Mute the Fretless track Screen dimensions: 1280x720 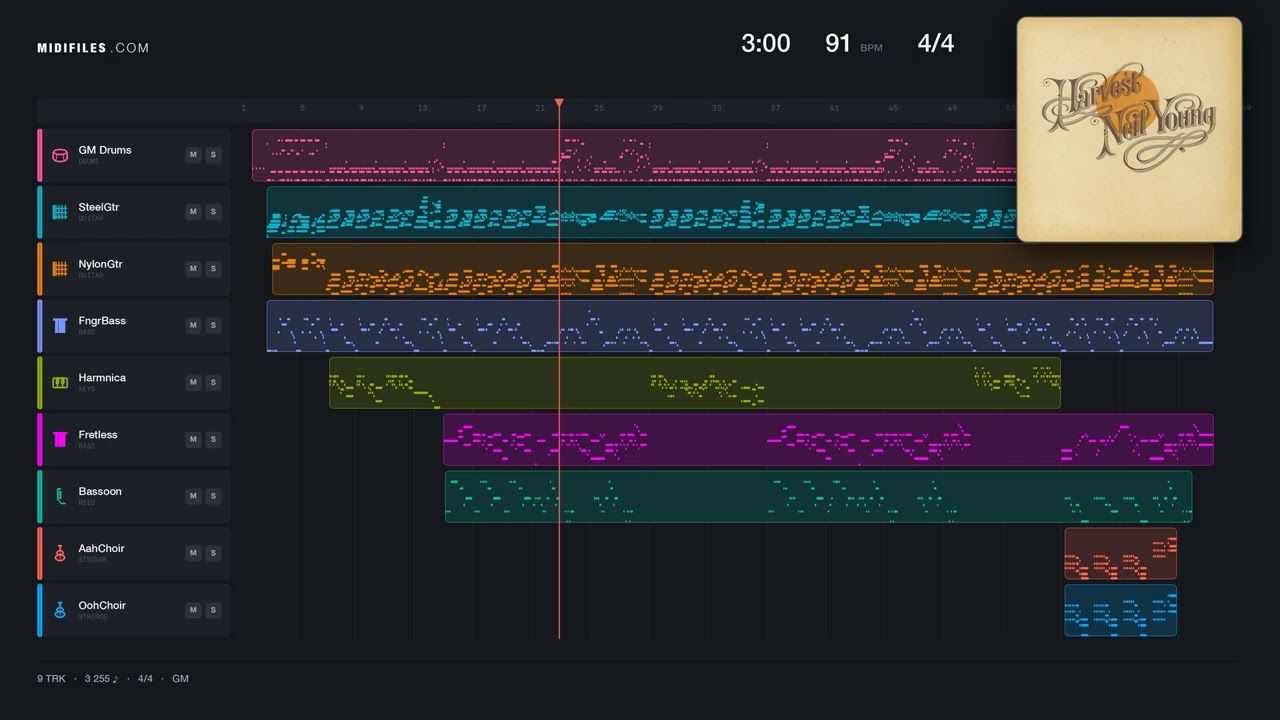(193, 439)
